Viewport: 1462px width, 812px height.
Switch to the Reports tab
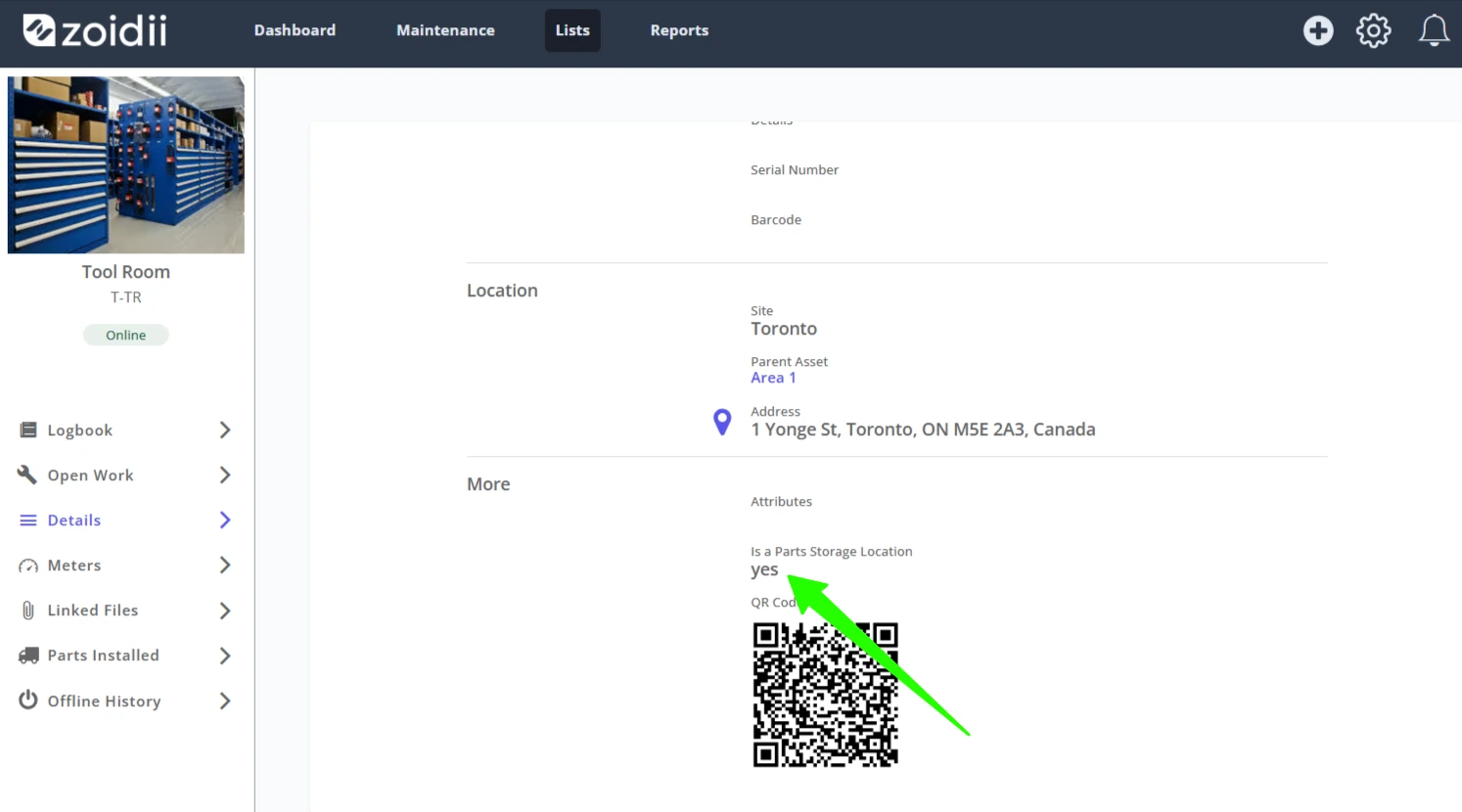click(x=679, y=30)
